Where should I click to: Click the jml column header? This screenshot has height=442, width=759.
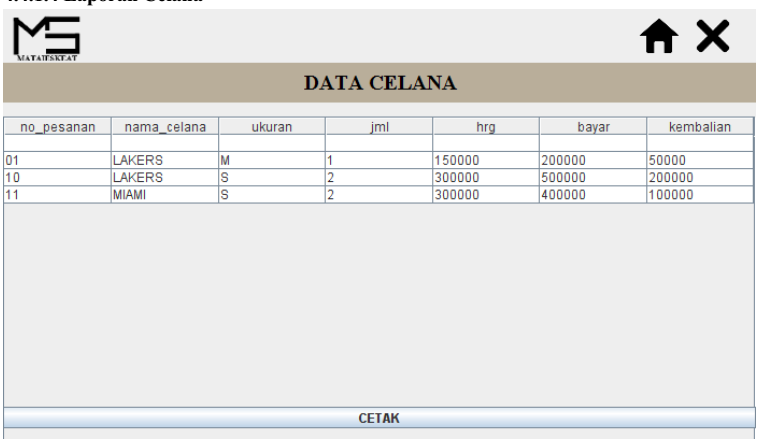[x=379, y=127]
